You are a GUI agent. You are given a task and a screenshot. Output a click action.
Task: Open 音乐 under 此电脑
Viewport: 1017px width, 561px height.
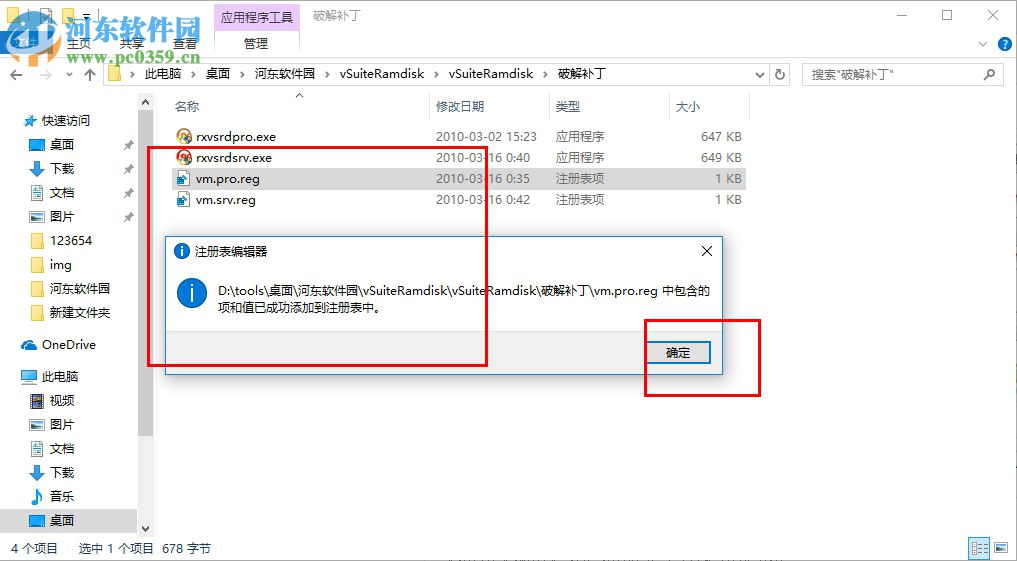coord(62,496)
